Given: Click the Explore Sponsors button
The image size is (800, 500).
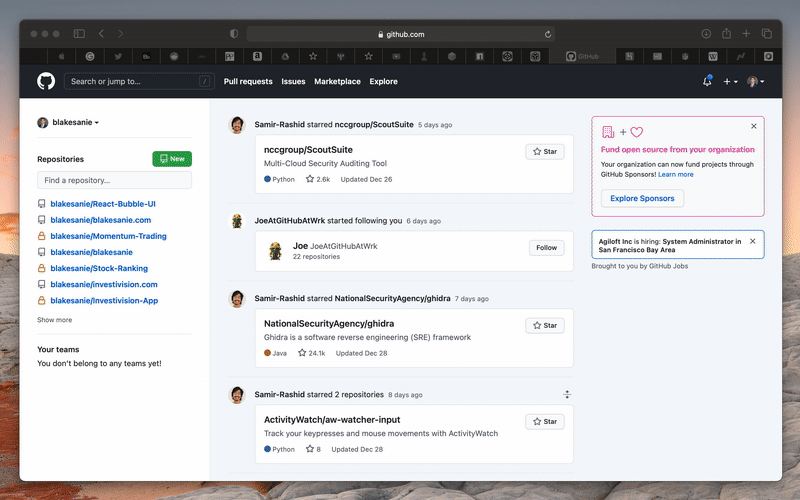Looking at the screenshot, I should click(642, 198).
